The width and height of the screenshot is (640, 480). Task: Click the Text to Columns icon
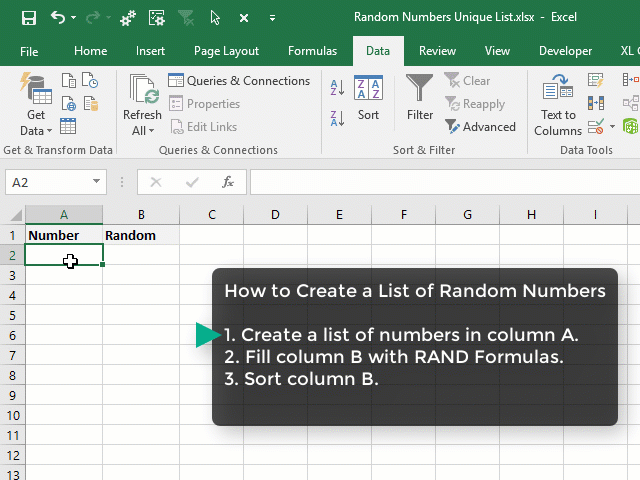(558, 105)
